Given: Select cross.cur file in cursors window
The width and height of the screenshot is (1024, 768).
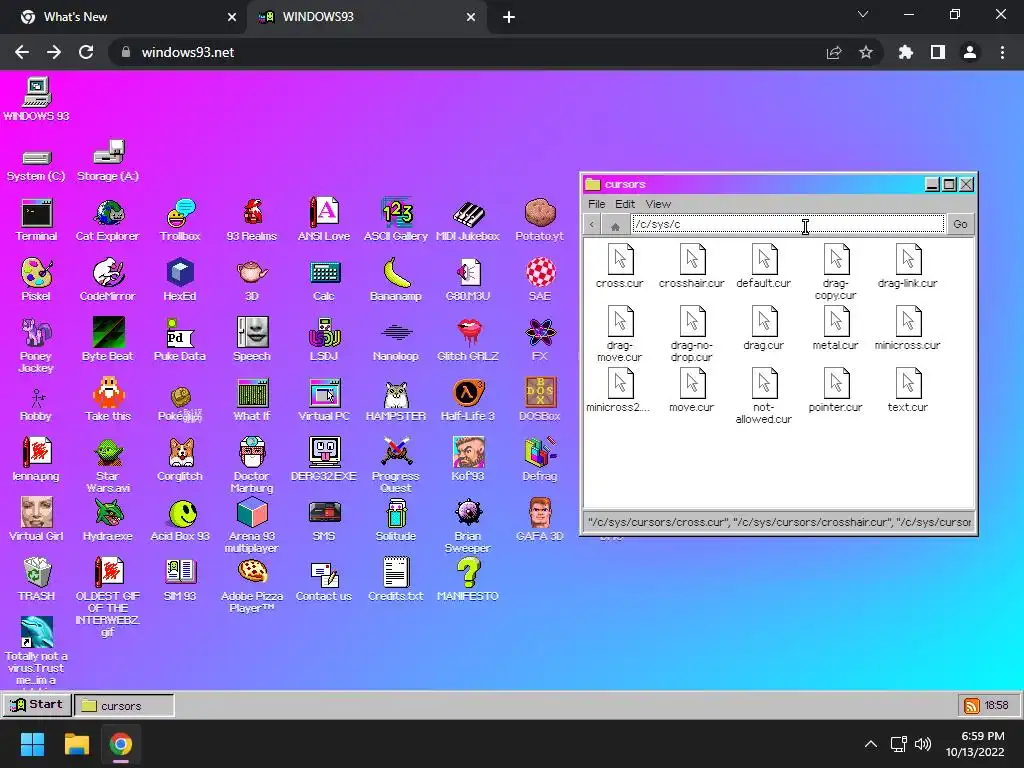Looking at the screenshot, I should coord(620,266).
